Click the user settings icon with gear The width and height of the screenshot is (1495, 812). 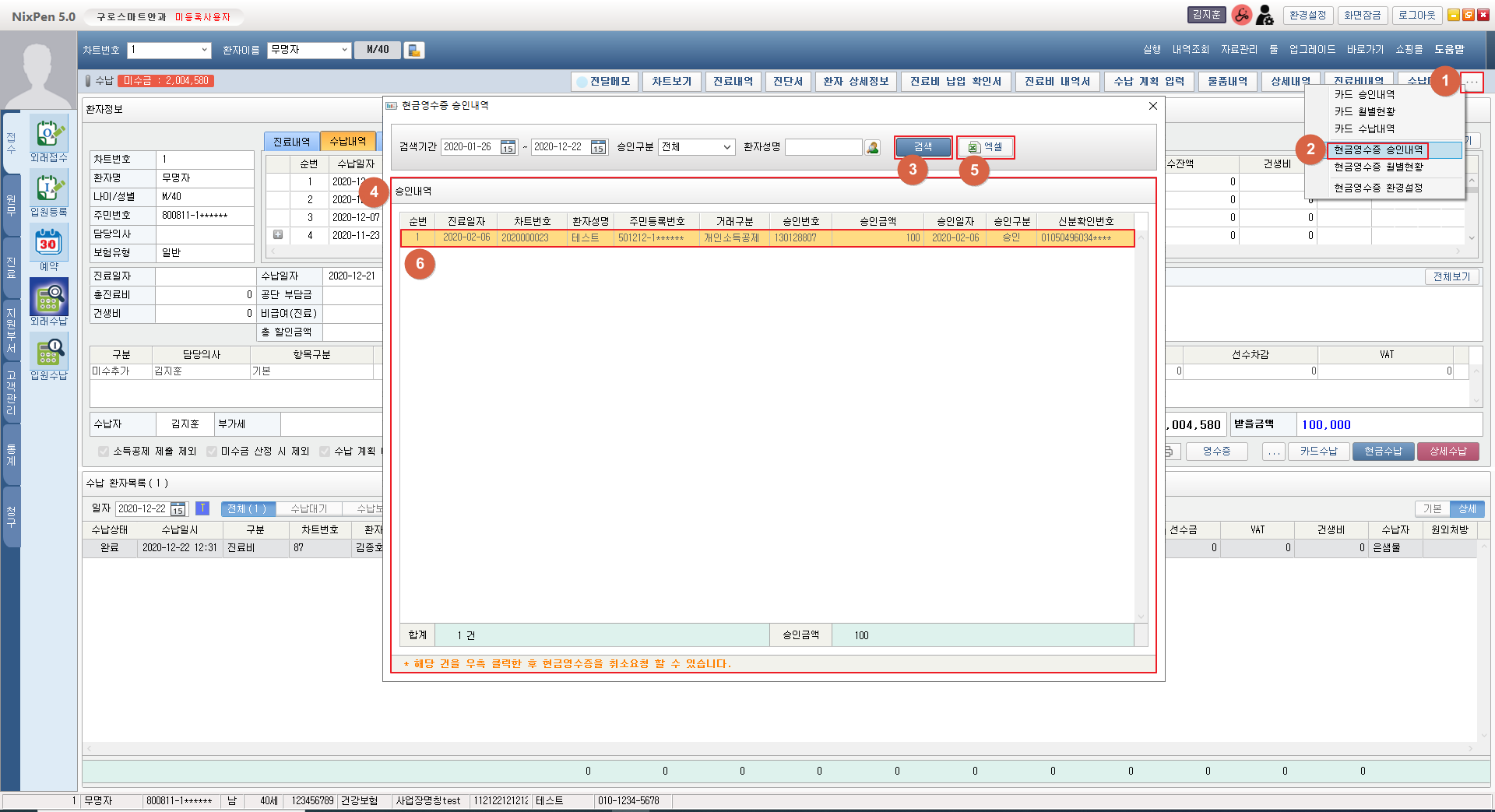click(1265, 15)
